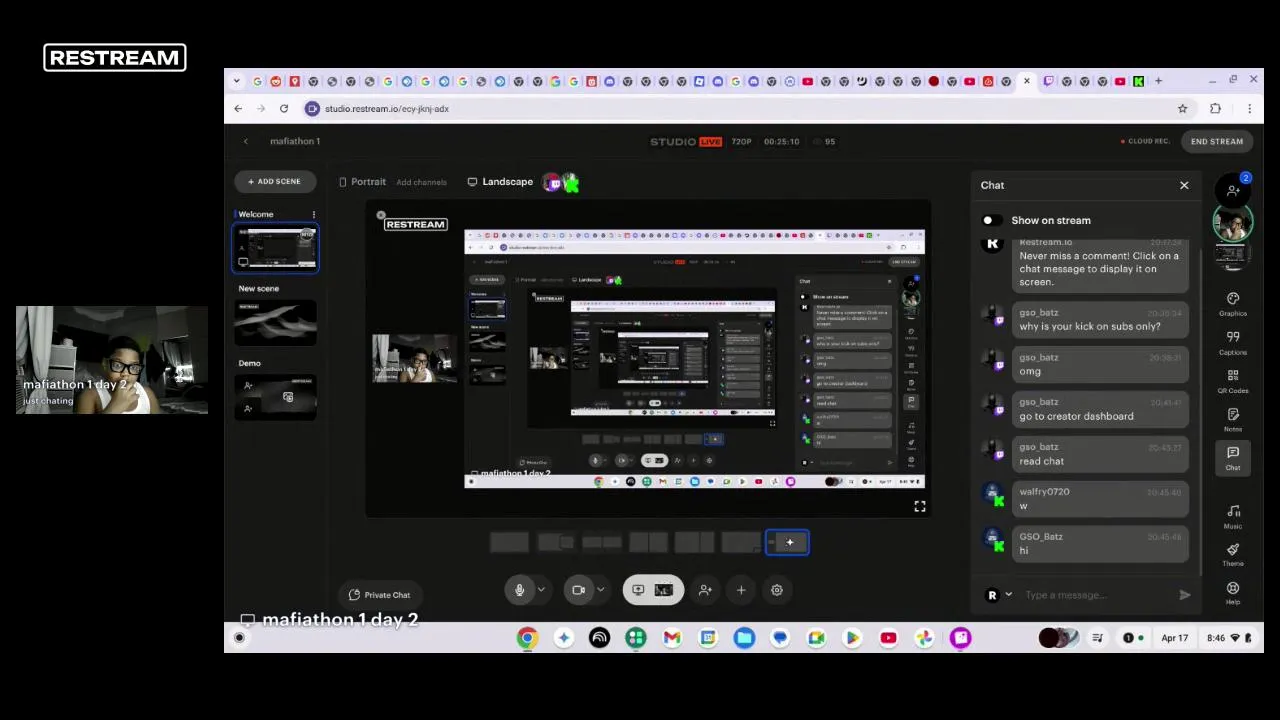Open the Welcome scene three-dot menu
This screenshot has height=720, width=1280.
(313, 214)
